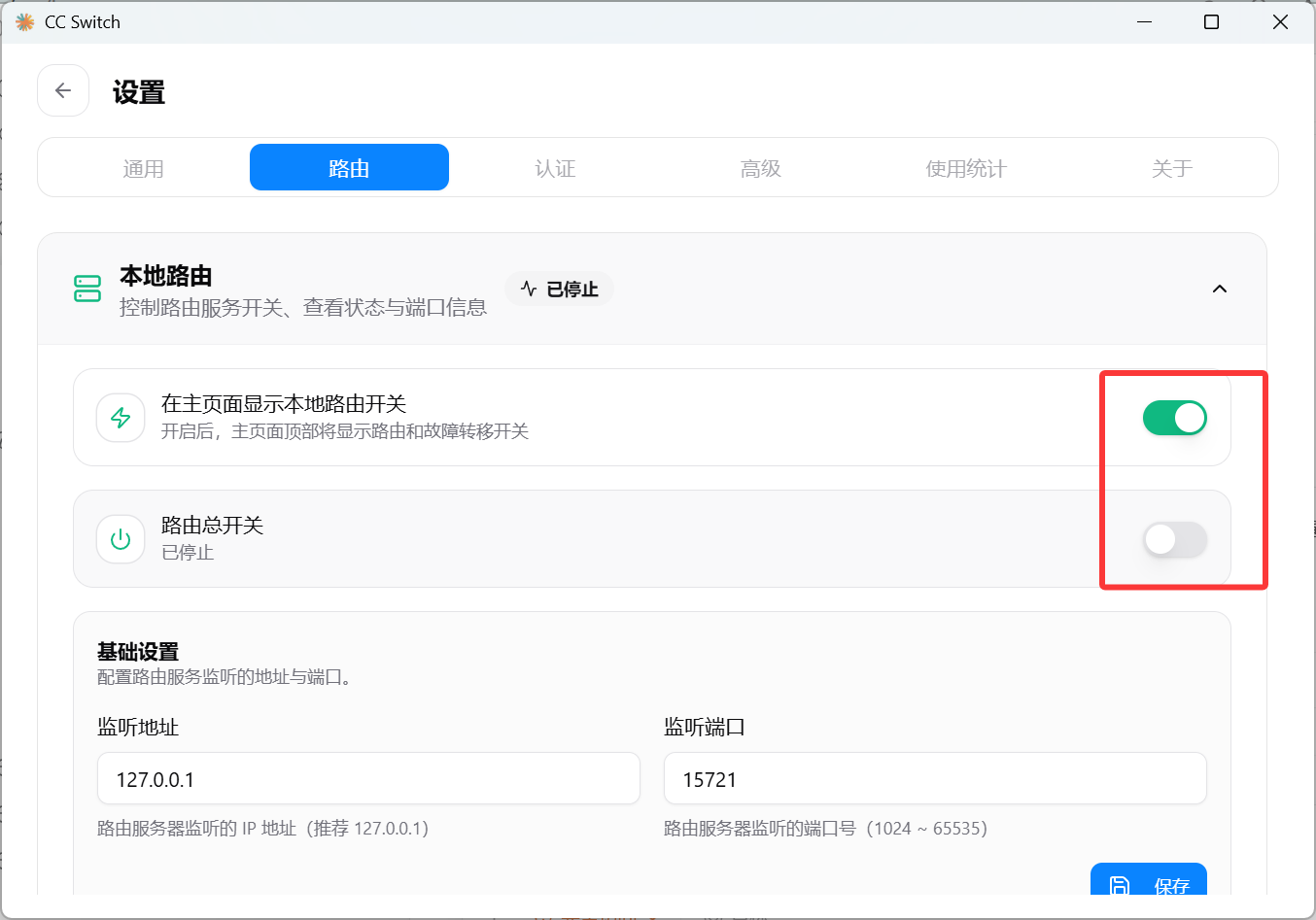Close the CC Switch window
The image size is (1316, 920).
pyautogui.click(x=1280, y=21)
